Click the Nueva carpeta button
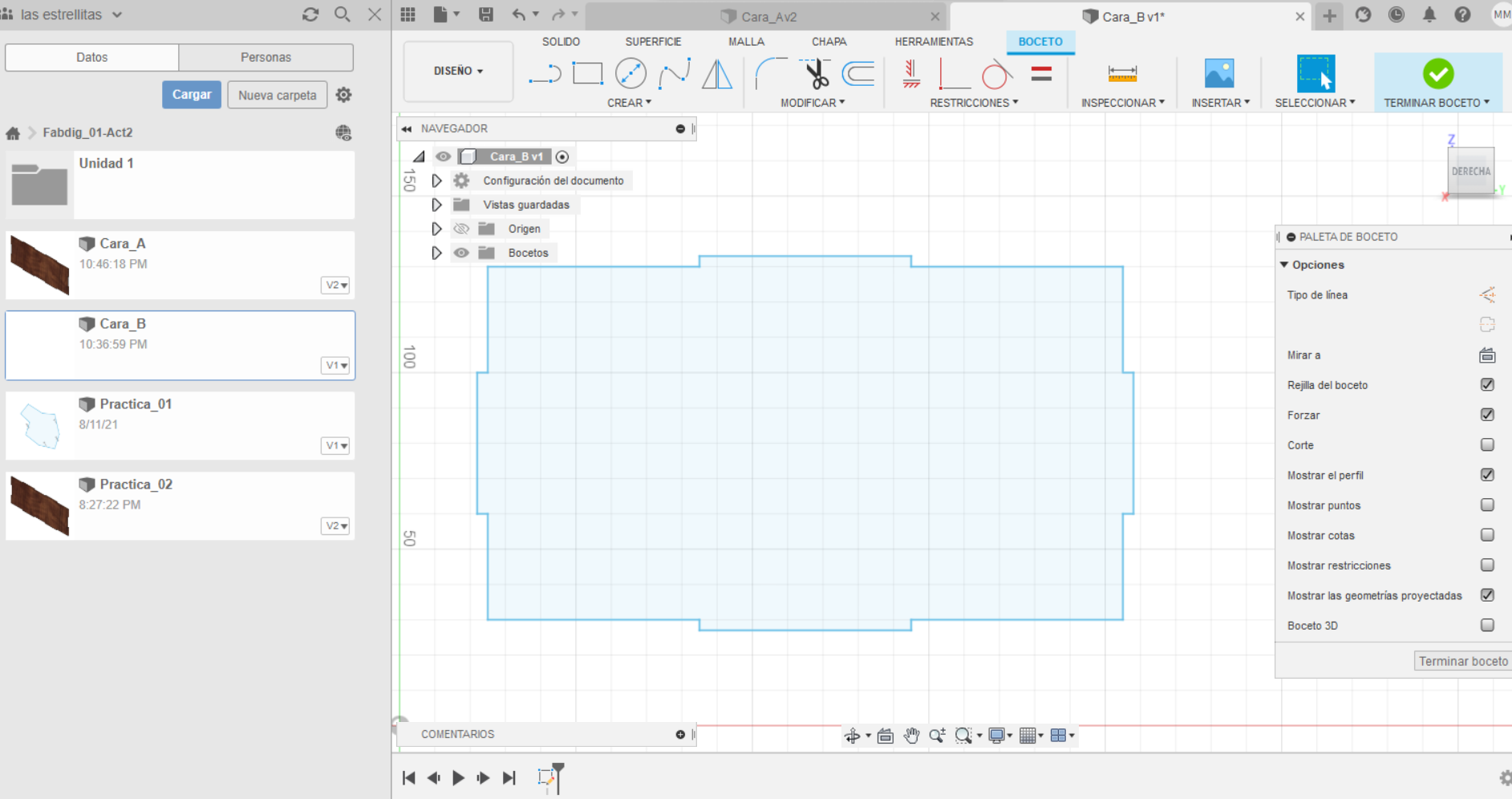1512x799 pixels. [278, 95]
